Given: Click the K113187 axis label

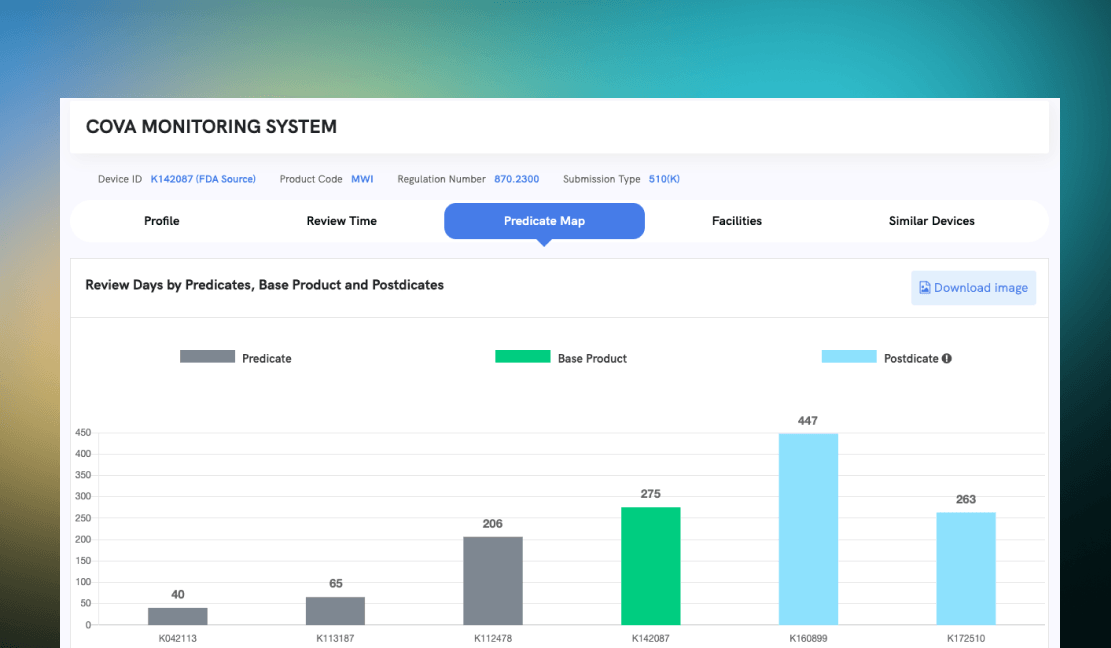Looking at the screenshot, I should coord(335,638).
